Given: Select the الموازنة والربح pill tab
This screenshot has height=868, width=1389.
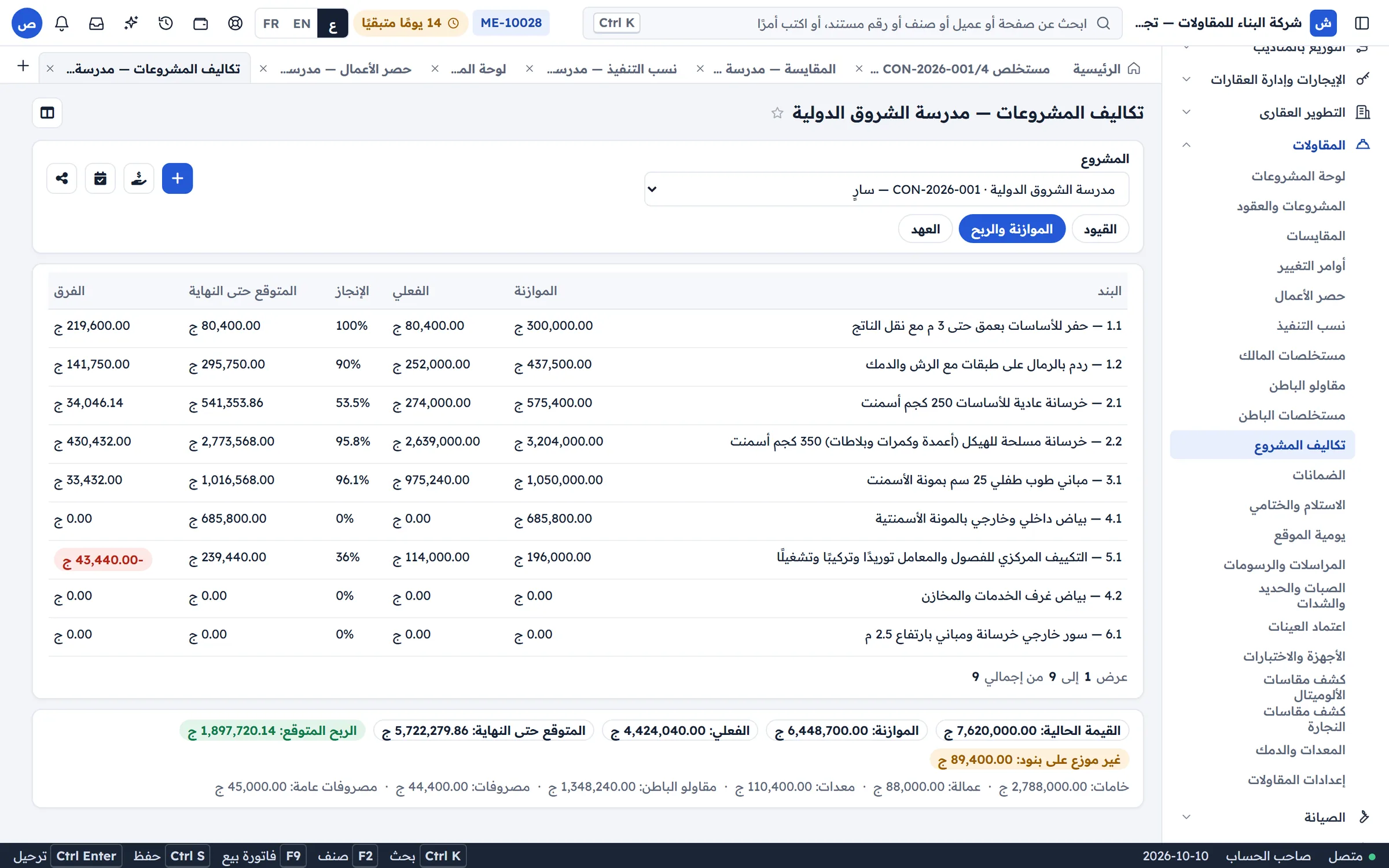Looking at the screenshot, I should 1012,229.
